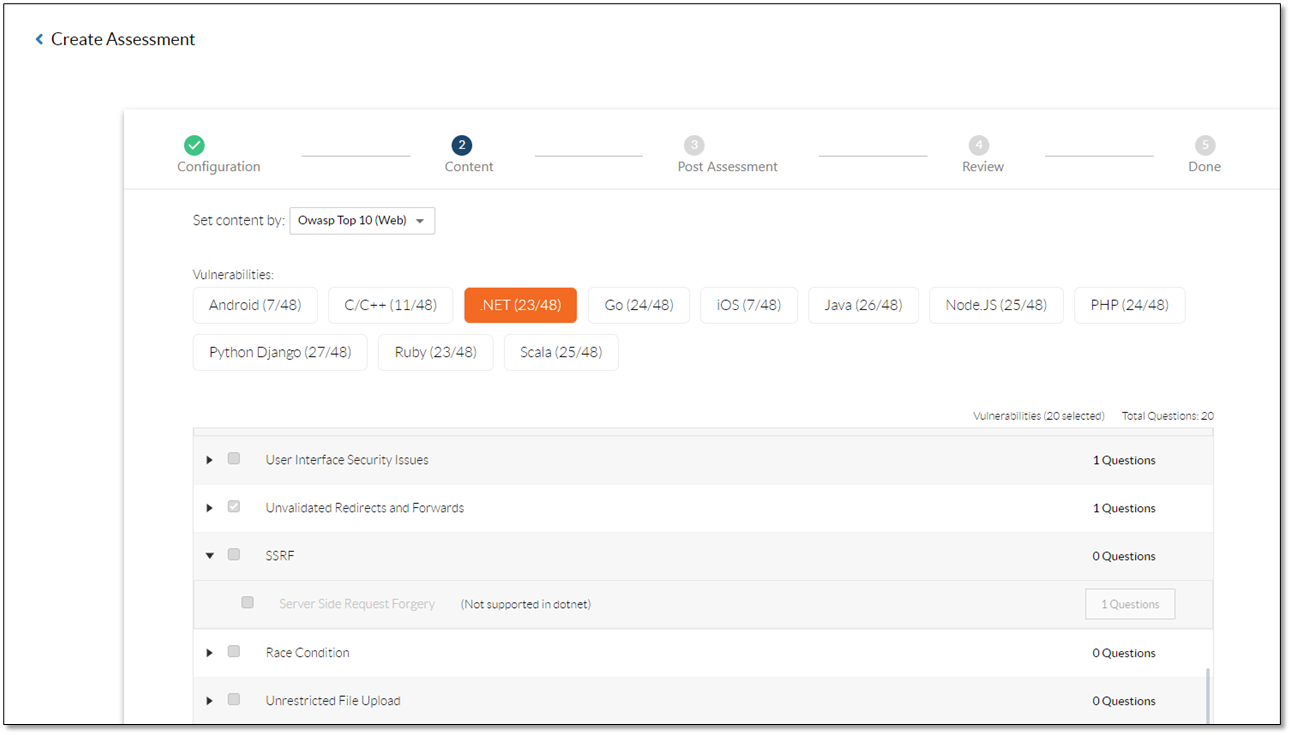
Task: Choose the .NET (23/48) language
Action: (520, 305)
